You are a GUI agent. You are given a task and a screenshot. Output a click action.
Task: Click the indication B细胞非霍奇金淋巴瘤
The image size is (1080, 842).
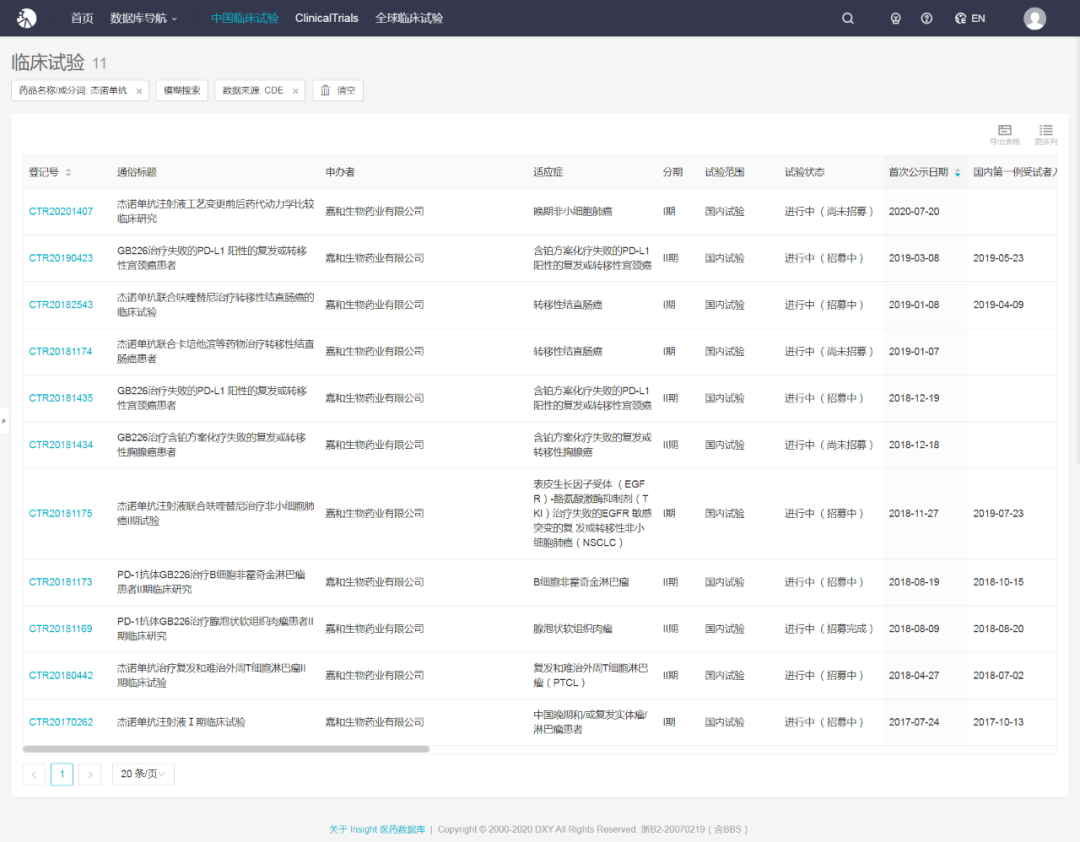(581, 582)
